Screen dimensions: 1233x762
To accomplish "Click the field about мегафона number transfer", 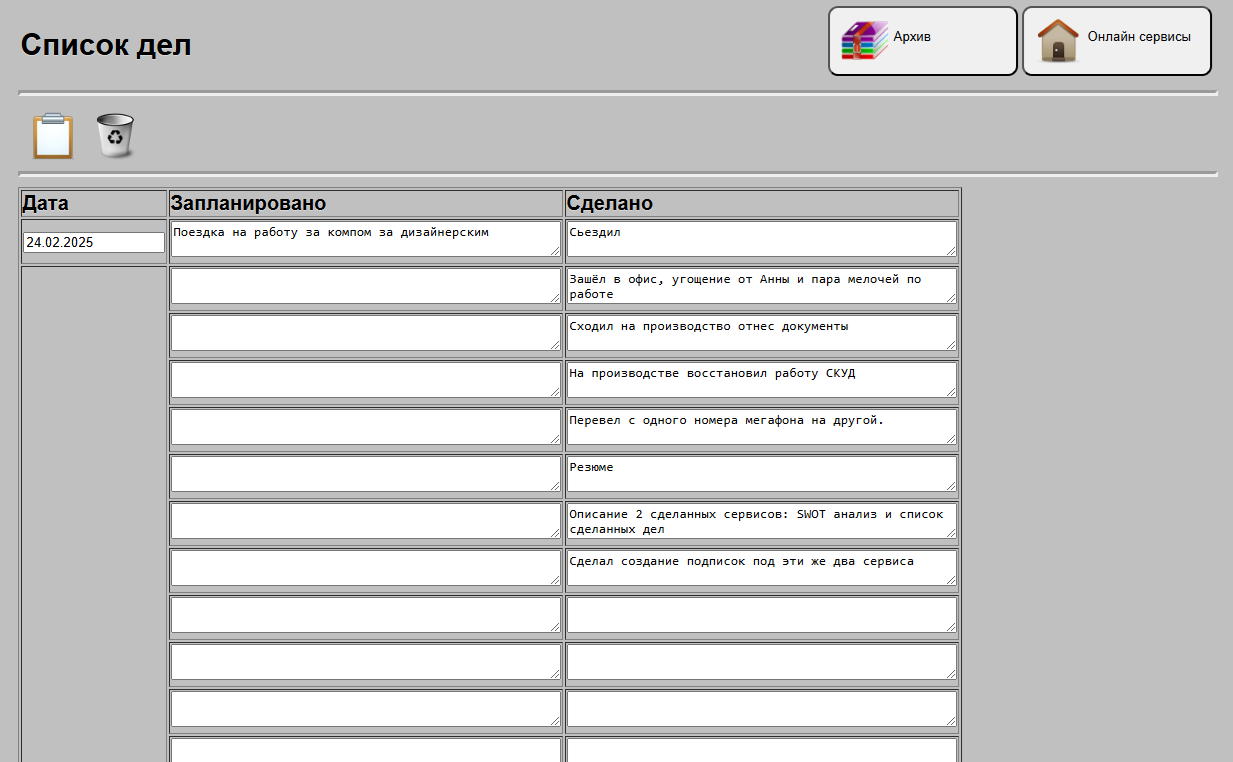I will point(760,426).
